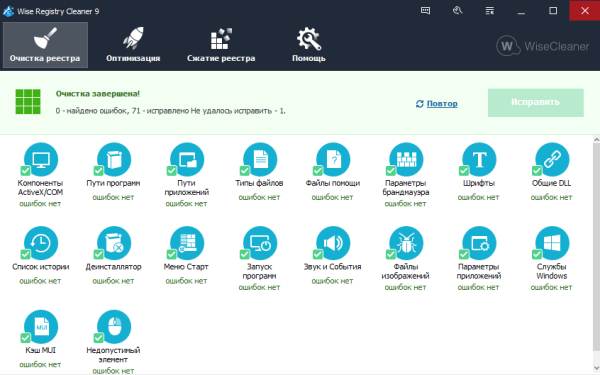Switch to the Оптимизация tab
The height and width of the screenshot is (375, 600).
coord(133,45)
